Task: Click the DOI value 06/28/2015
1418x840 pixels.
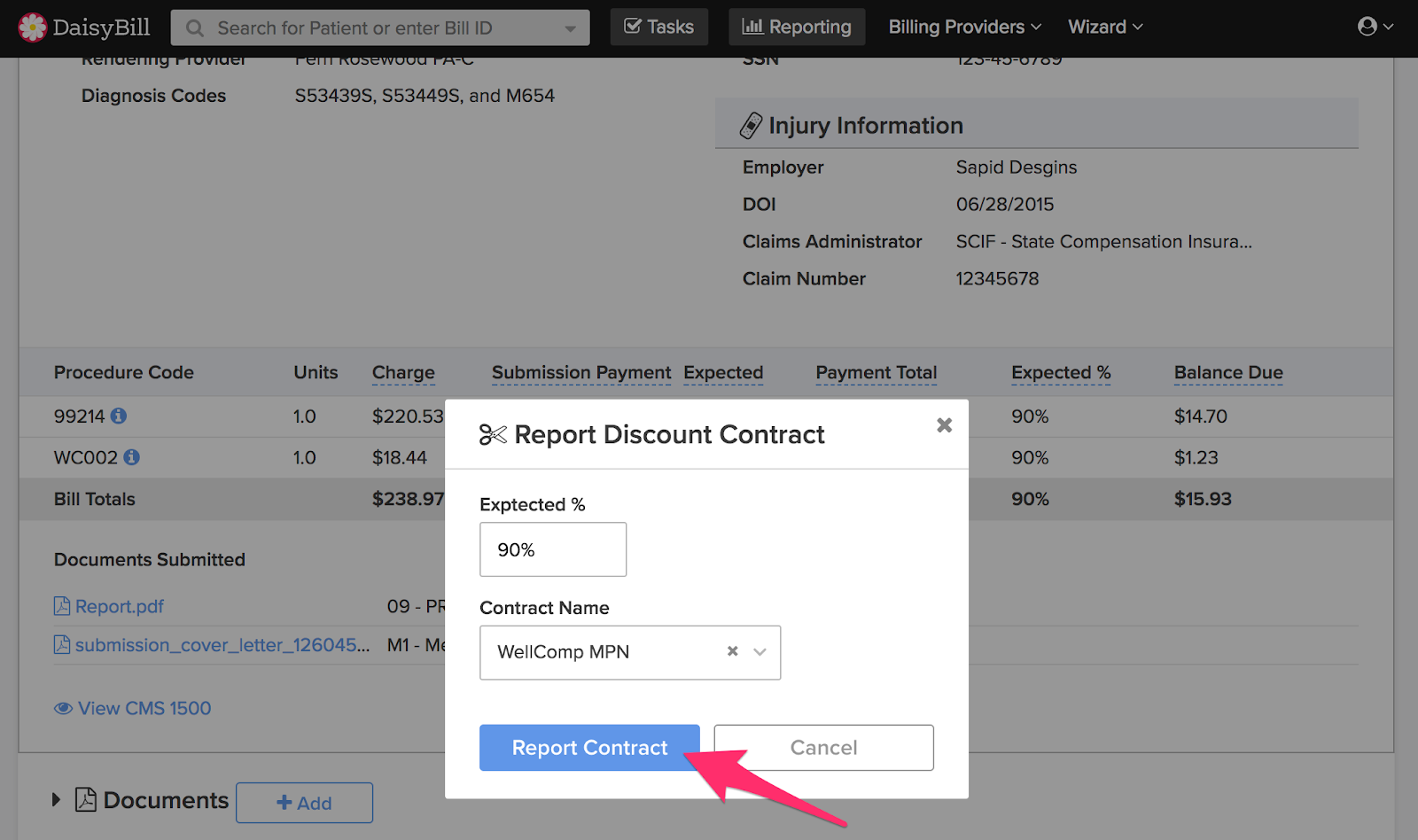Action: click(1005, 205)
